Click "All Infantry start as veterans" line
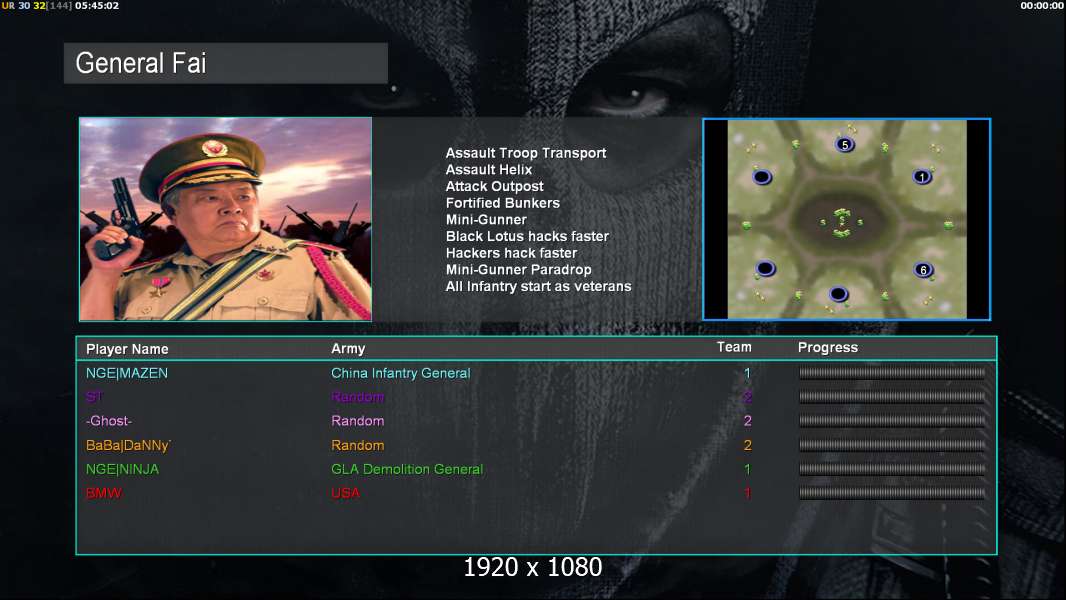1066x600 pixels. tap(538, 287)
